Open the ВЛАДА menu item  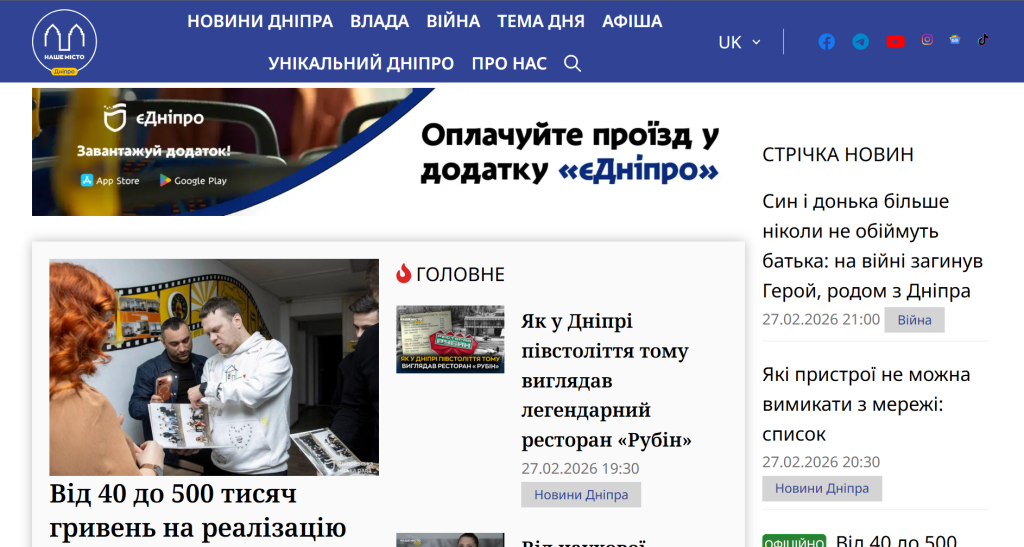(379, 22)
